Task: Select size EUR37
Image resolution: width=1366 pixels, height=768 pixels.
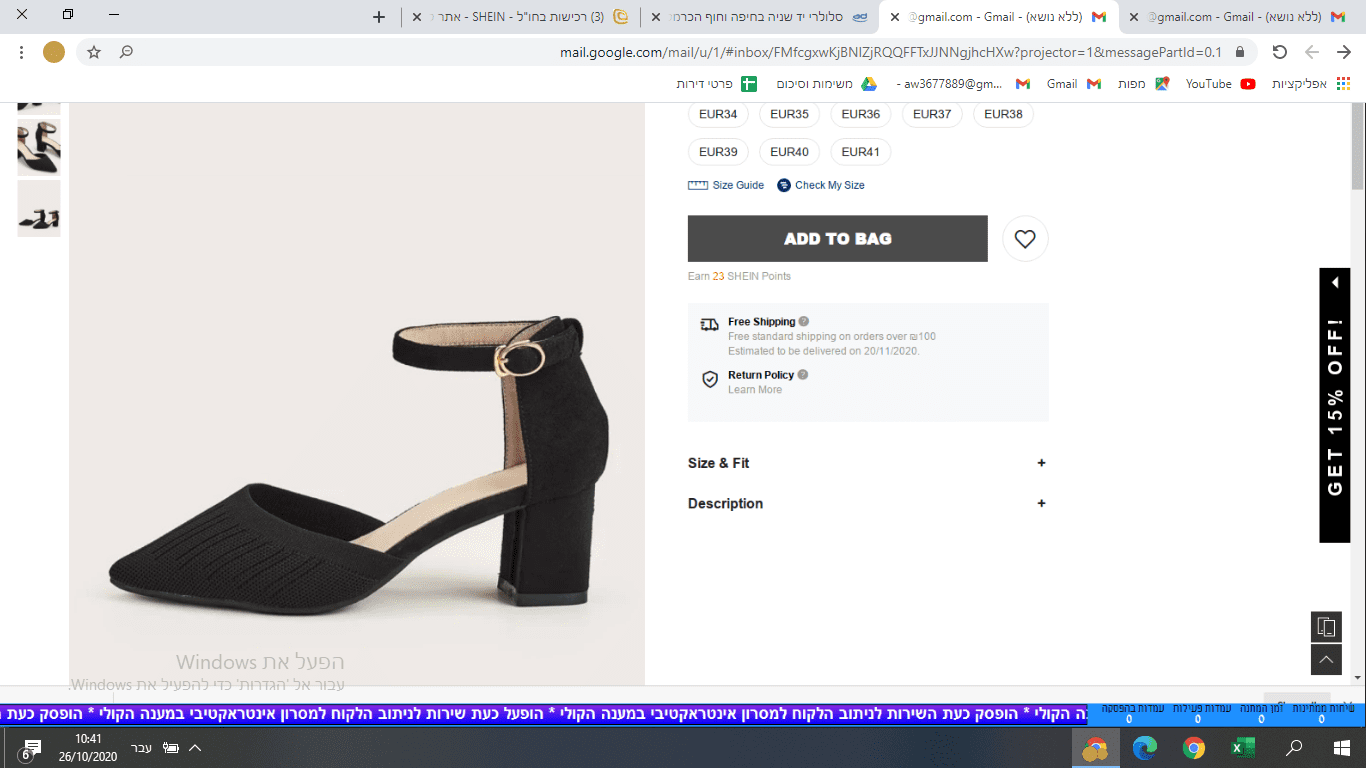Action: coord(932,114)
